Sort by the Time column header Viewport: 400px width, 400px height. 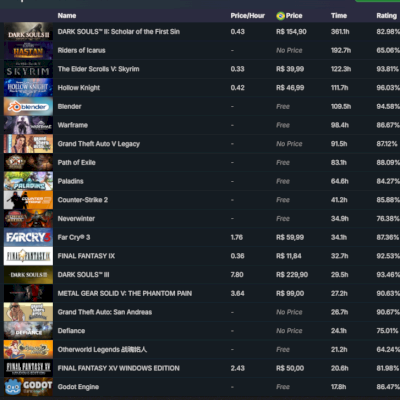[x=339, y=16]
